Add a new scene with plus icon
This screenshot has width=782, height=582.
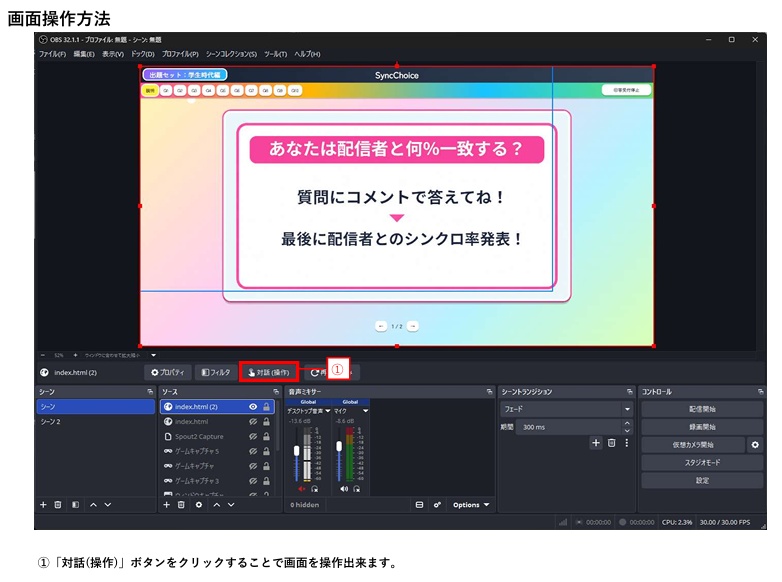click(43, 505)
